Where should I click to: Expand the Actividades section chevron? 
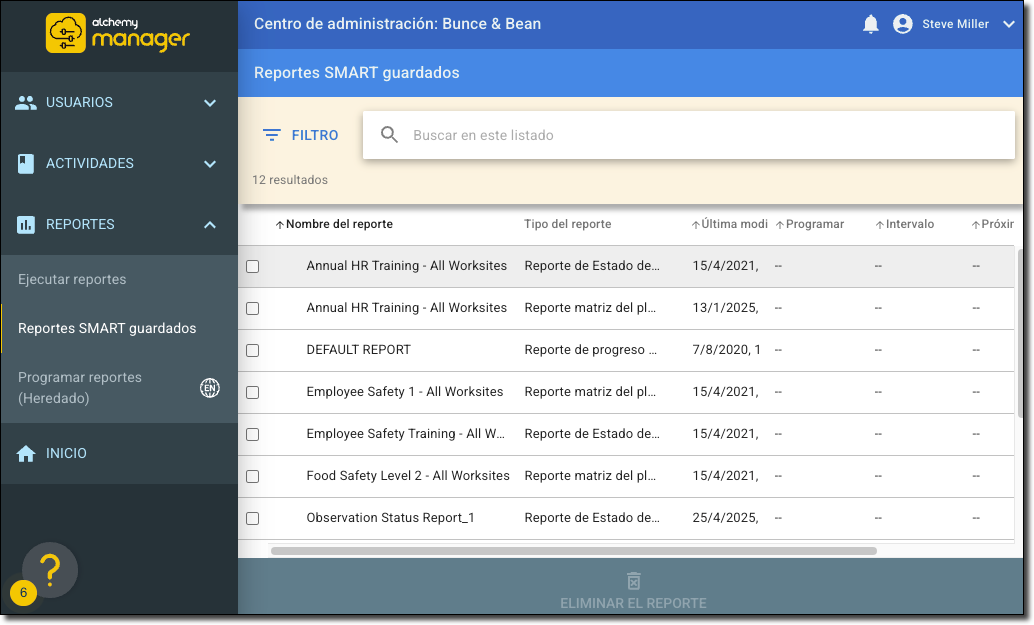pos(210,164)
